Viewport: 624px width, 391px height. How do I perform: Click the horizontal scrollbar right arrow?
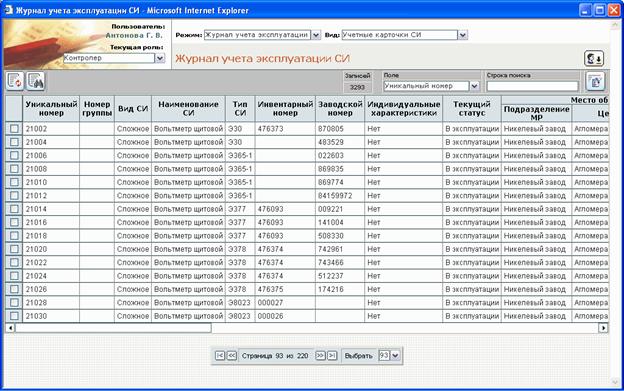pyautogui.click(x=604, y=328)
